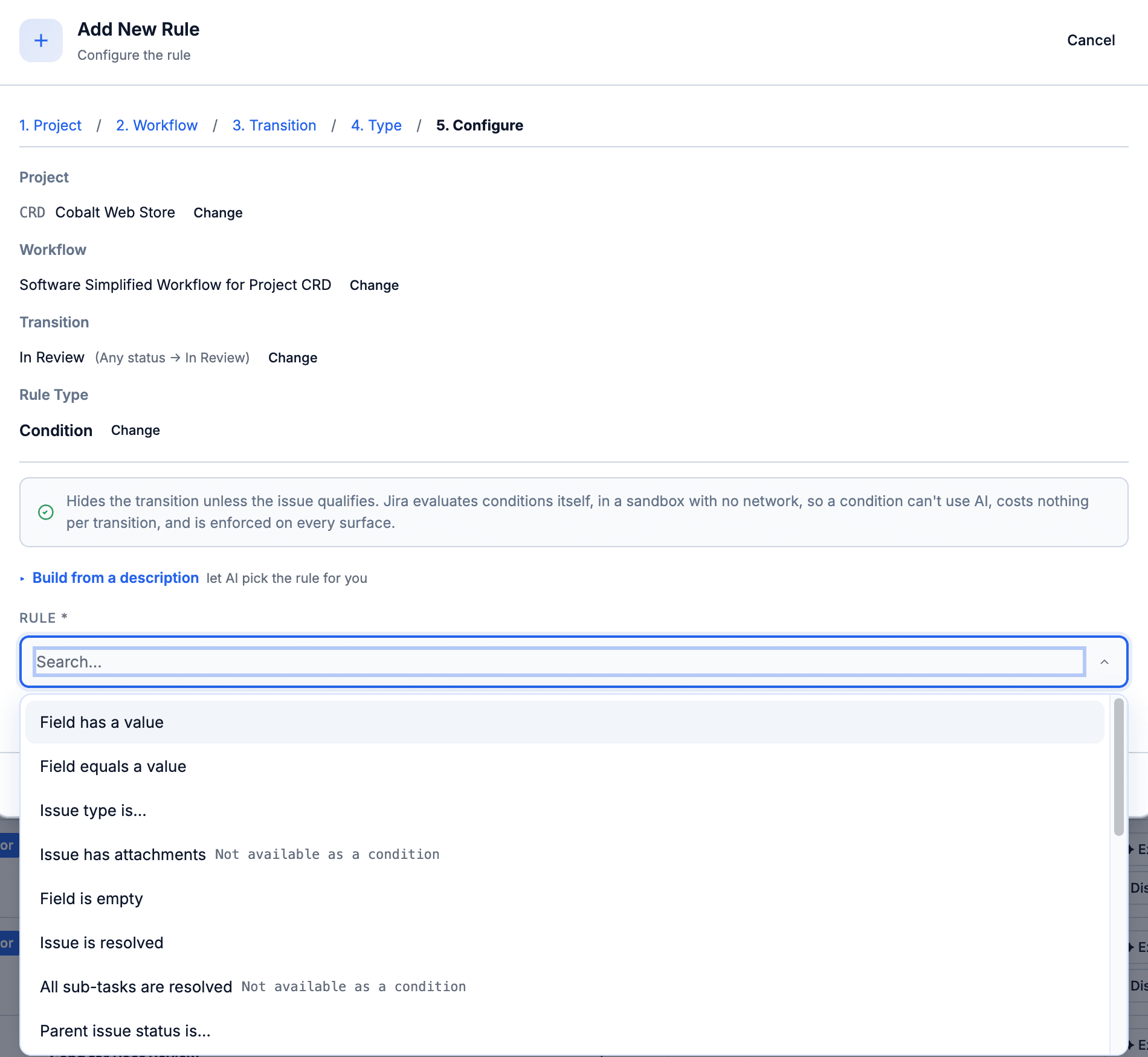
Task: Change the Cobalt Web Store project
Action: click(x=218, y=213)
